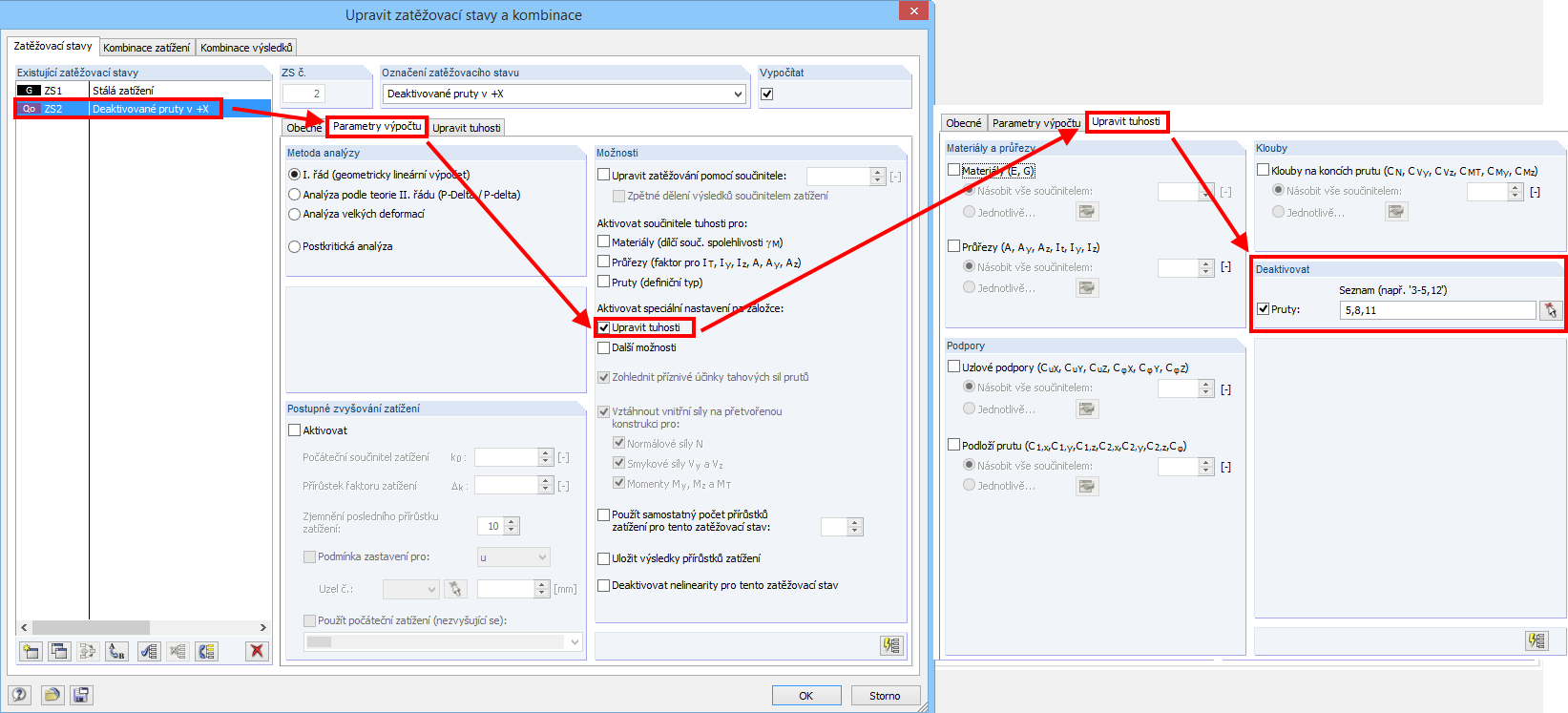Adjust the Počáteční součinitel zatížení k0 stepper
Screen dimensions: 1568x713
click(546, 457)
